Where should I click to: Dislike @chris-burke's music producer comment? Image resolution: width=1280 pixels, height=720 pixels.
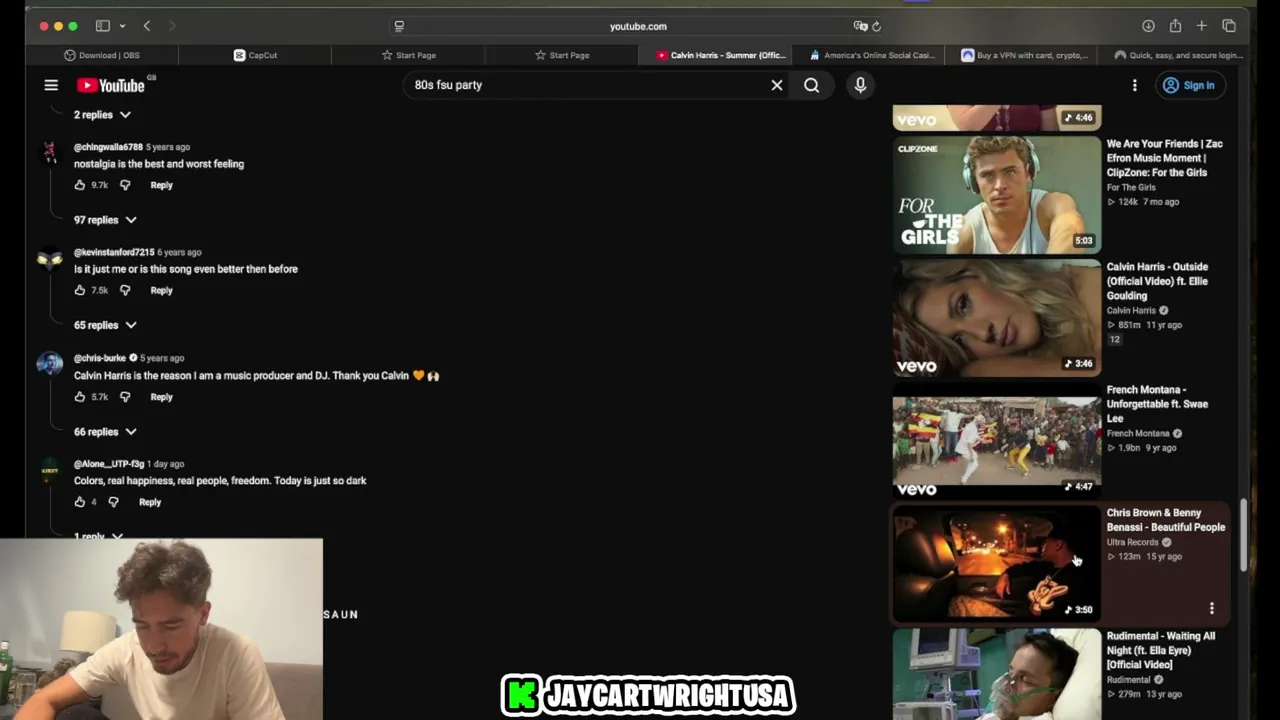125,397
